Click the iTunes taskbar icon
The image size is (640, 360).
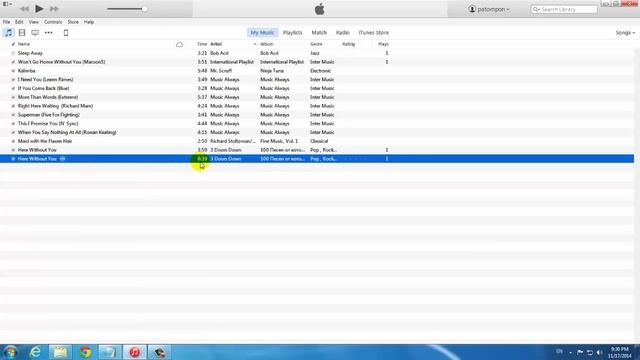pyautogui.click(x=135, y=352)
